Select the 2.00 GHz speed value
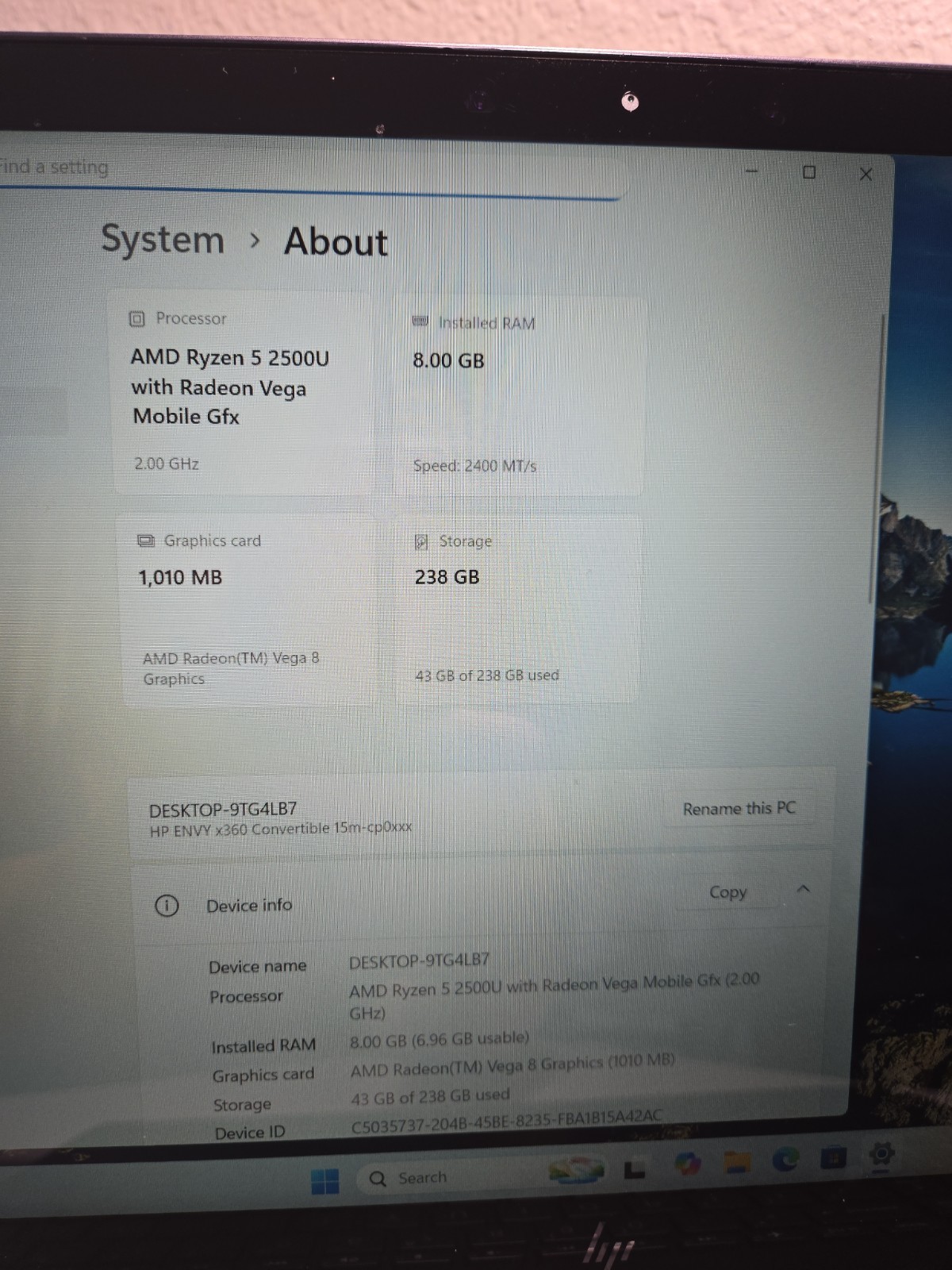Screen dimensions: 952x1270 167,464
